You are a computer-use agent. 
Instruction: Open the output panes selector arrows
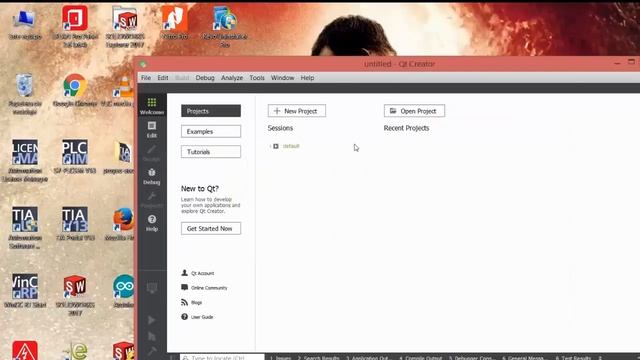pos(600,358)
